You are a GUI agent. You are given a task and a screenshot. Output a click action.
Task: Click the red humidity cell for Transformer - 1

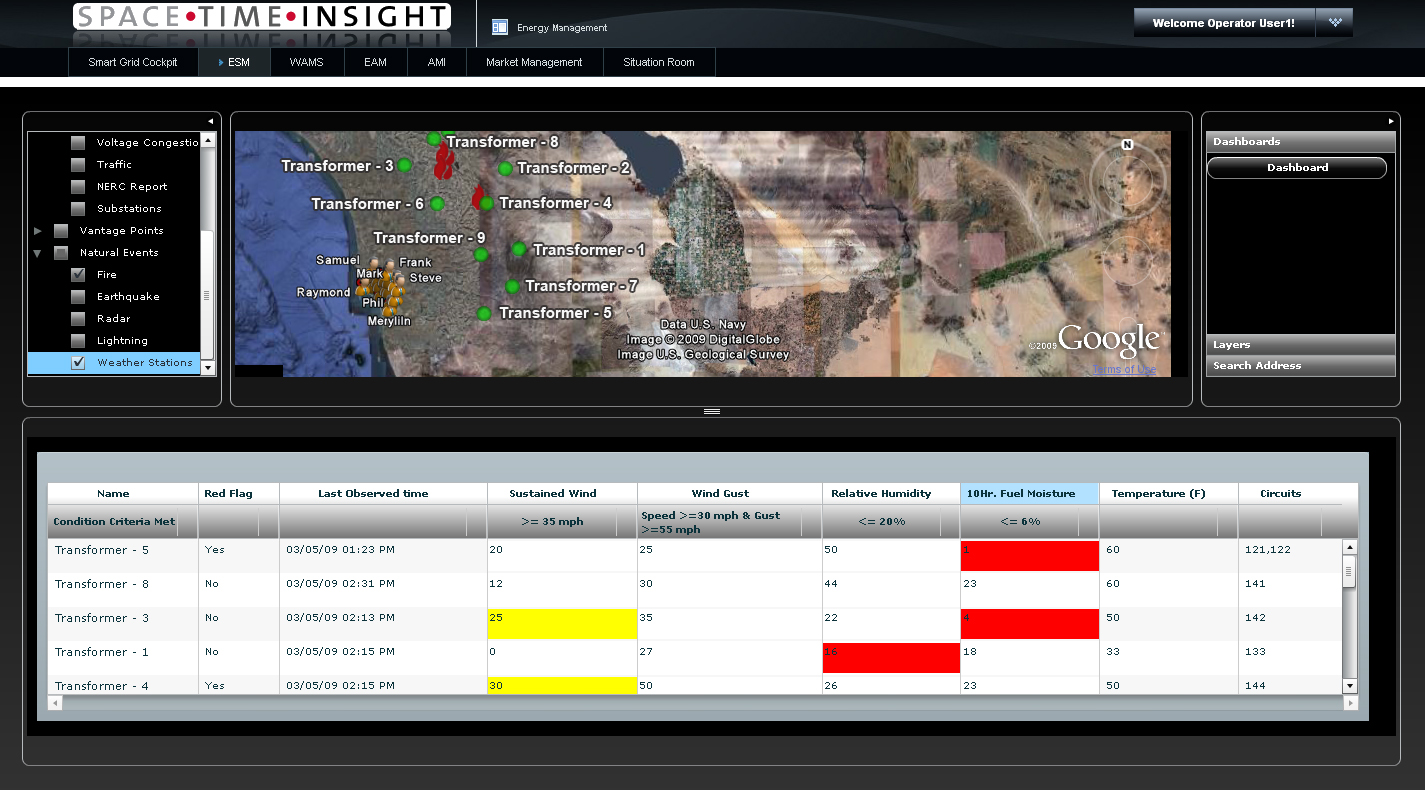tap(891, 658)
